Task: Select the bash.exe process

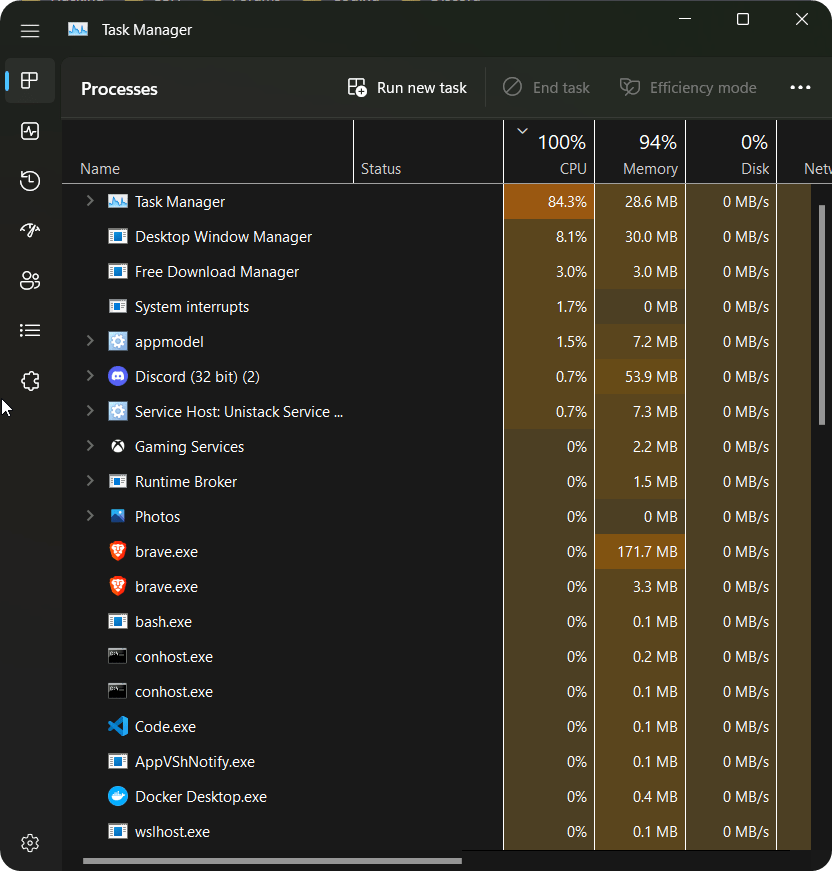Action: point(436,622)
